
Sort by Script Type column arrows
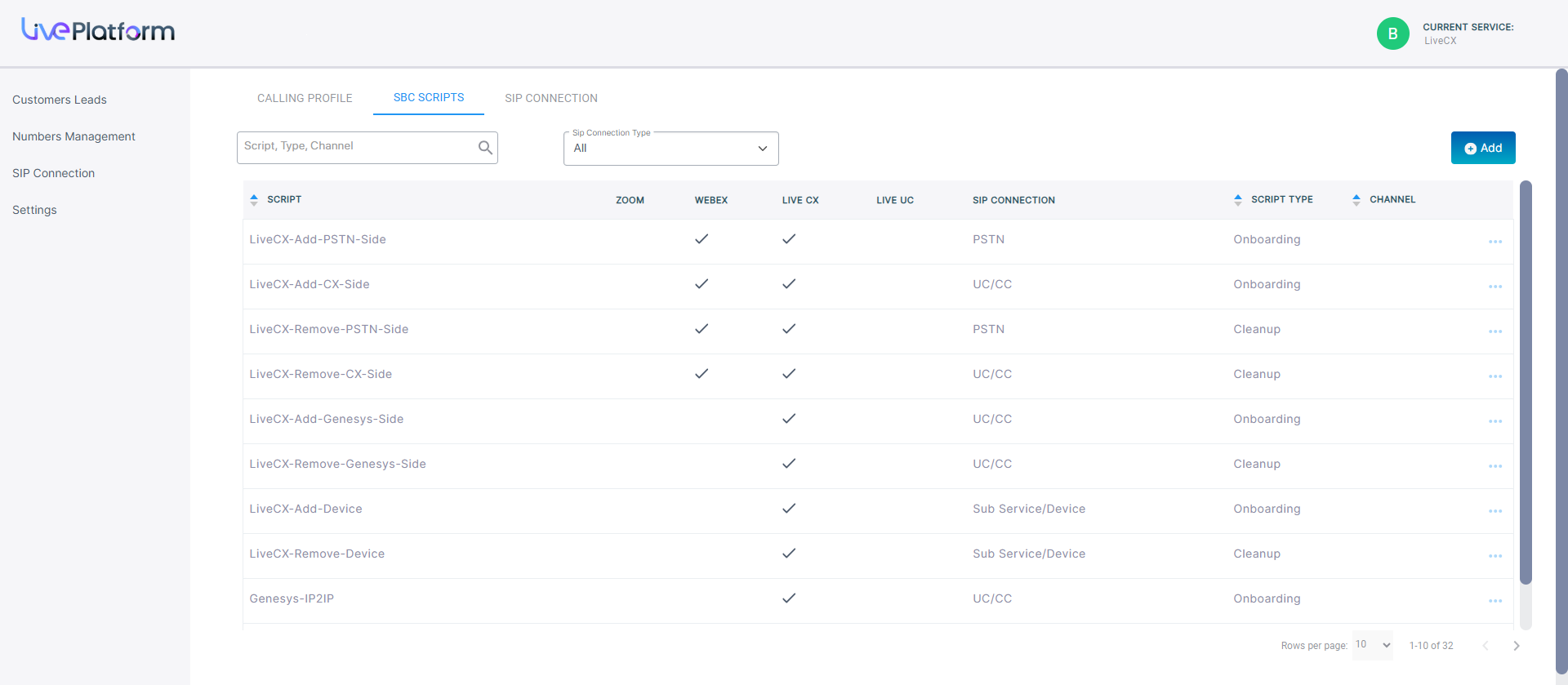pyautogui.click(x=1238, y=200)
